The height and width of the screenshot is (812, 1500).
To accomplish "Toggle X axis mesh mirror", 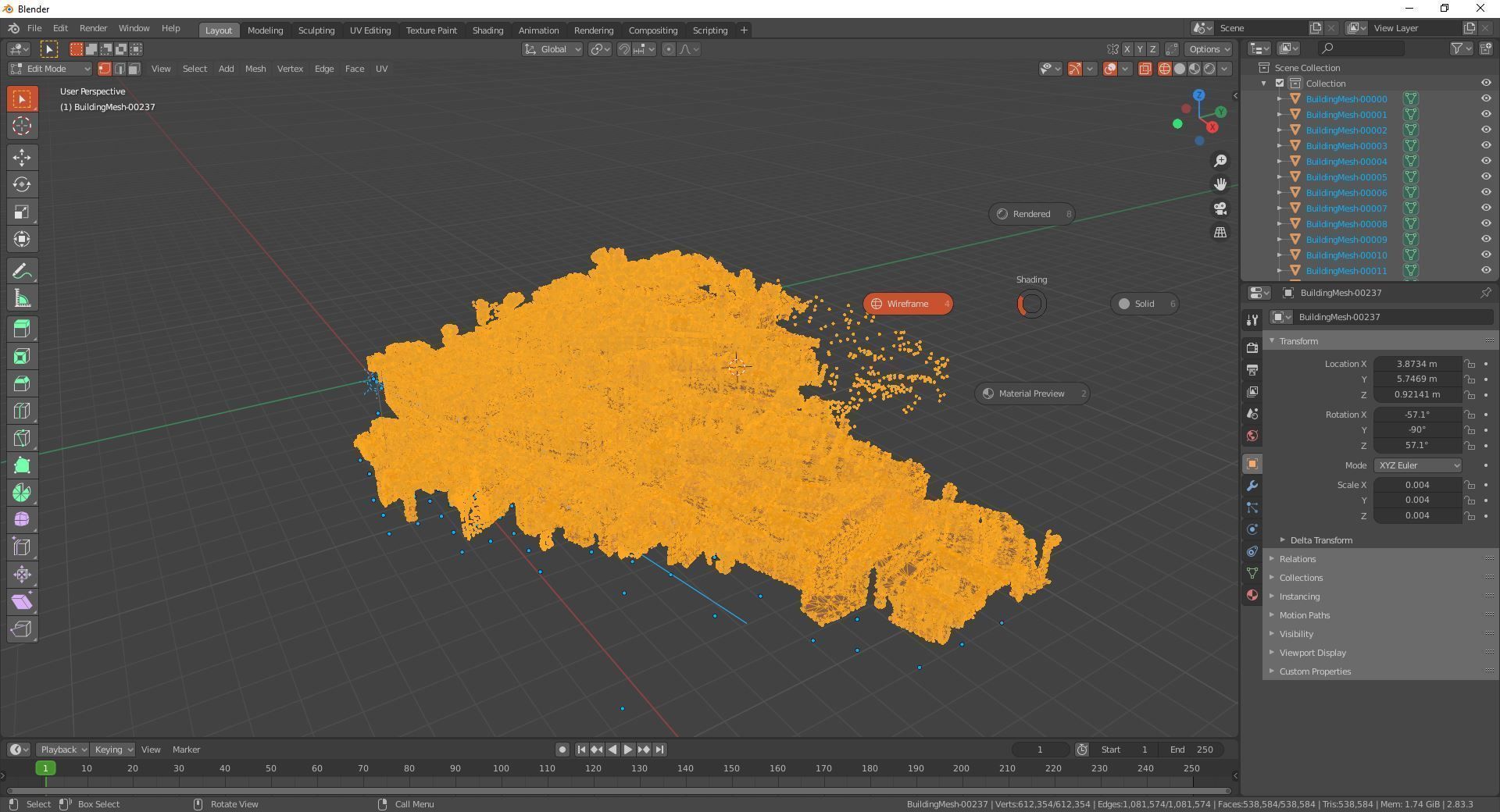I will [x=1127, y=49].
